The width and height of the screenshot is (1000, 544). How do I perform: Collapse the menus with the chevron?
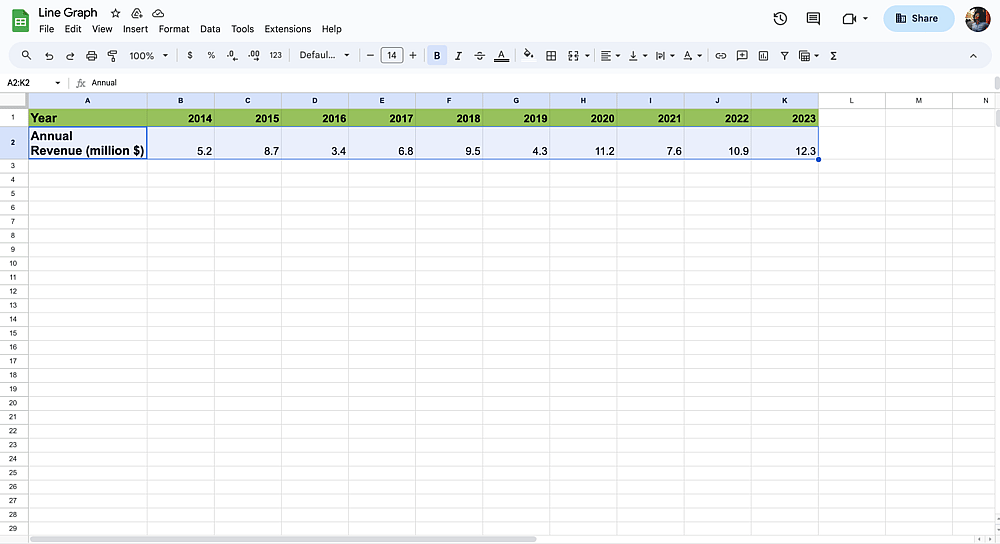(x=973, y=56)
